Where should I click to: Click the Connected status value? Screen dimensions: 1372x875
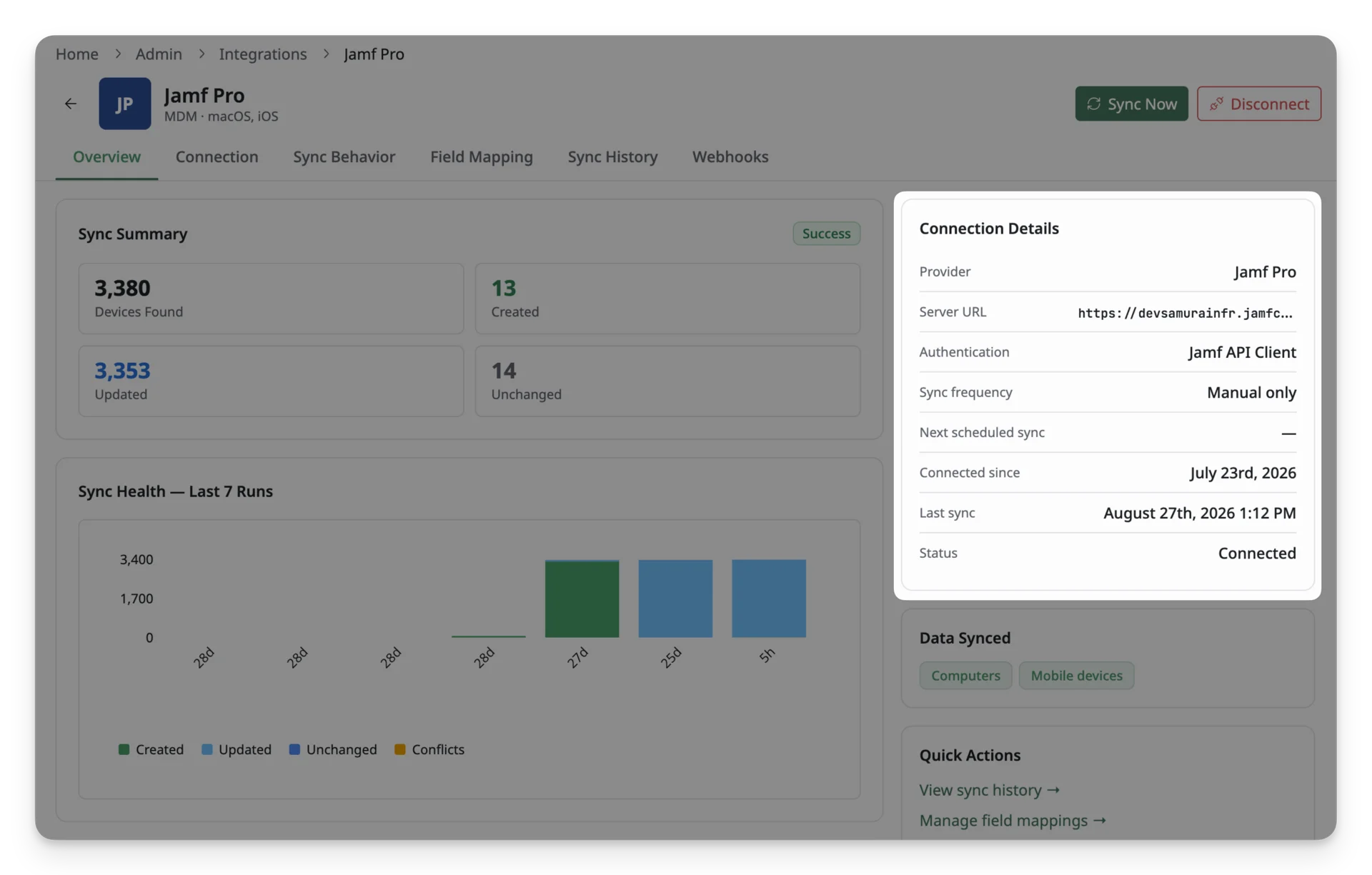pyautogui.click(x=1257, y=553)
